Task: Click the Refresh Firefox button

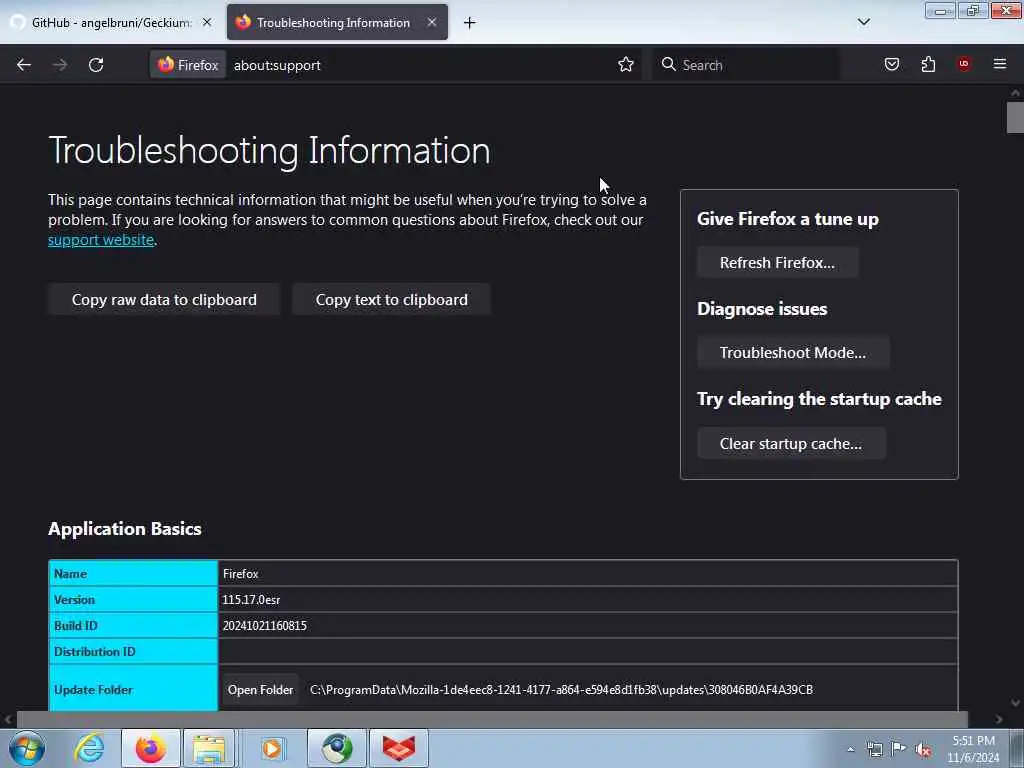Action: pos(777,263)
